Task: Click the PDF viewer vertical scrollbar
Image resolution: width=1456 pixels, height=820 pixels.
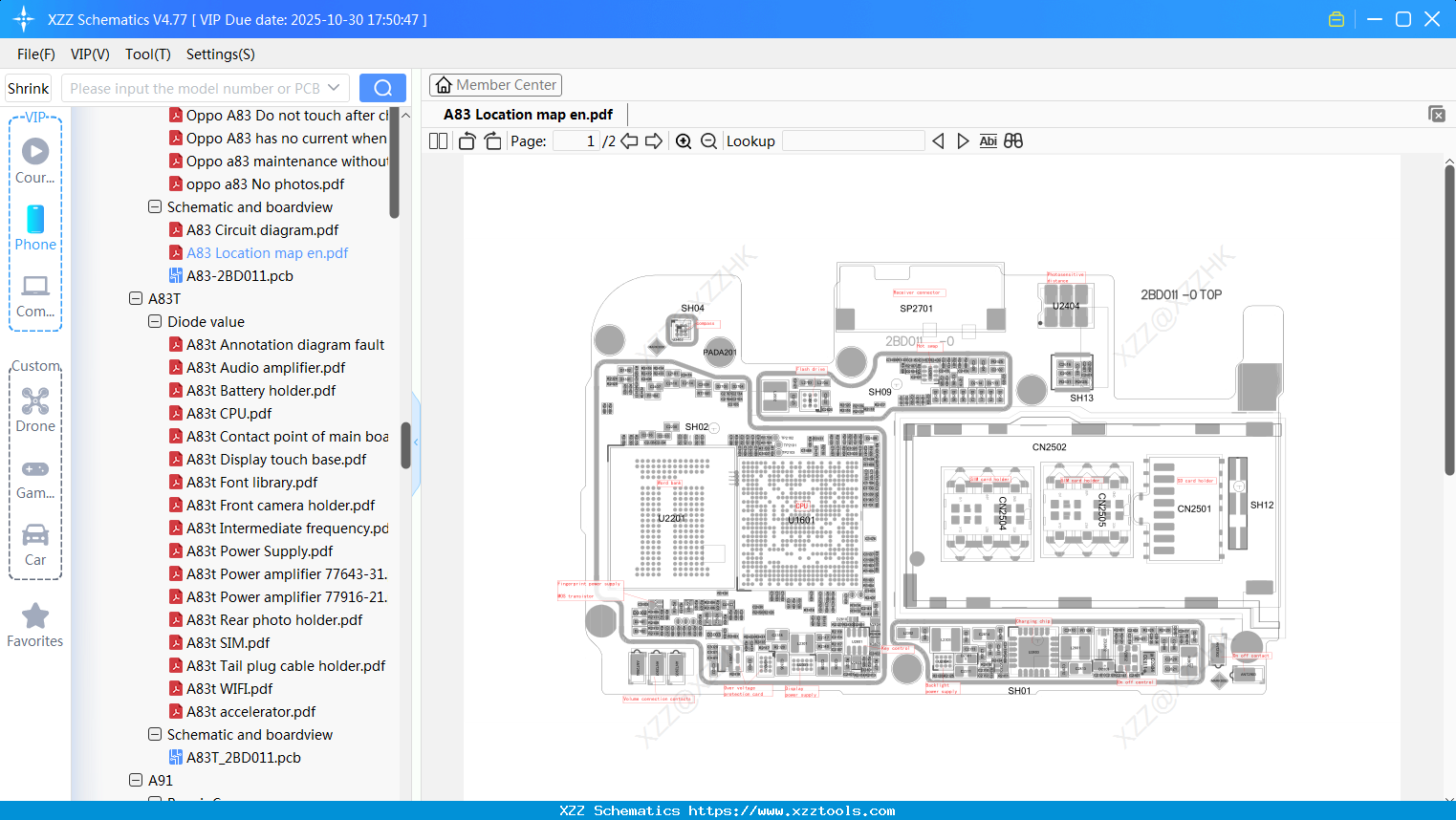Action: (x=1449, y=320)
